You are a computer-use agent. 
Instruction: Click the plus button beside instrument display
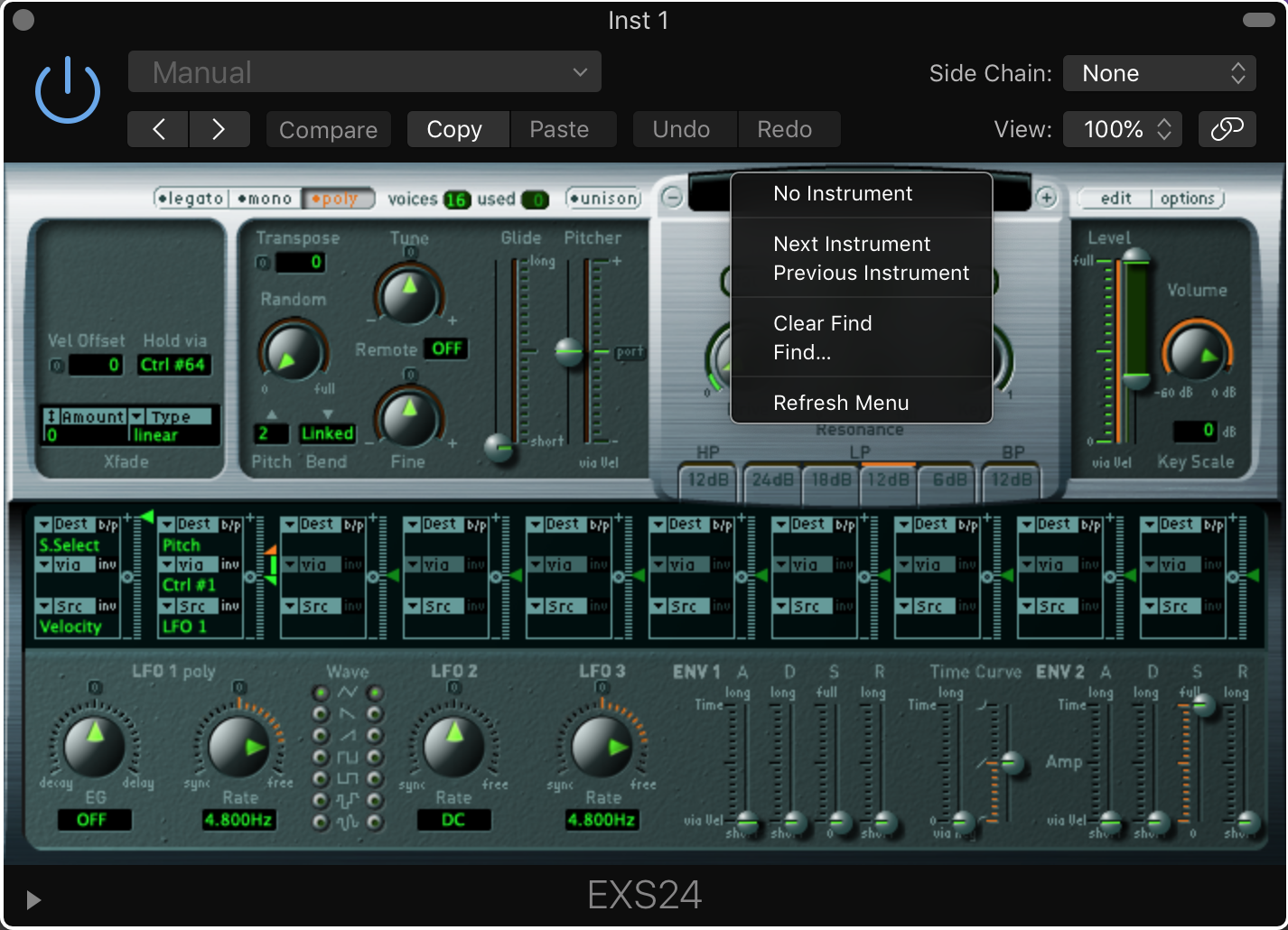tap(1046, 197)
